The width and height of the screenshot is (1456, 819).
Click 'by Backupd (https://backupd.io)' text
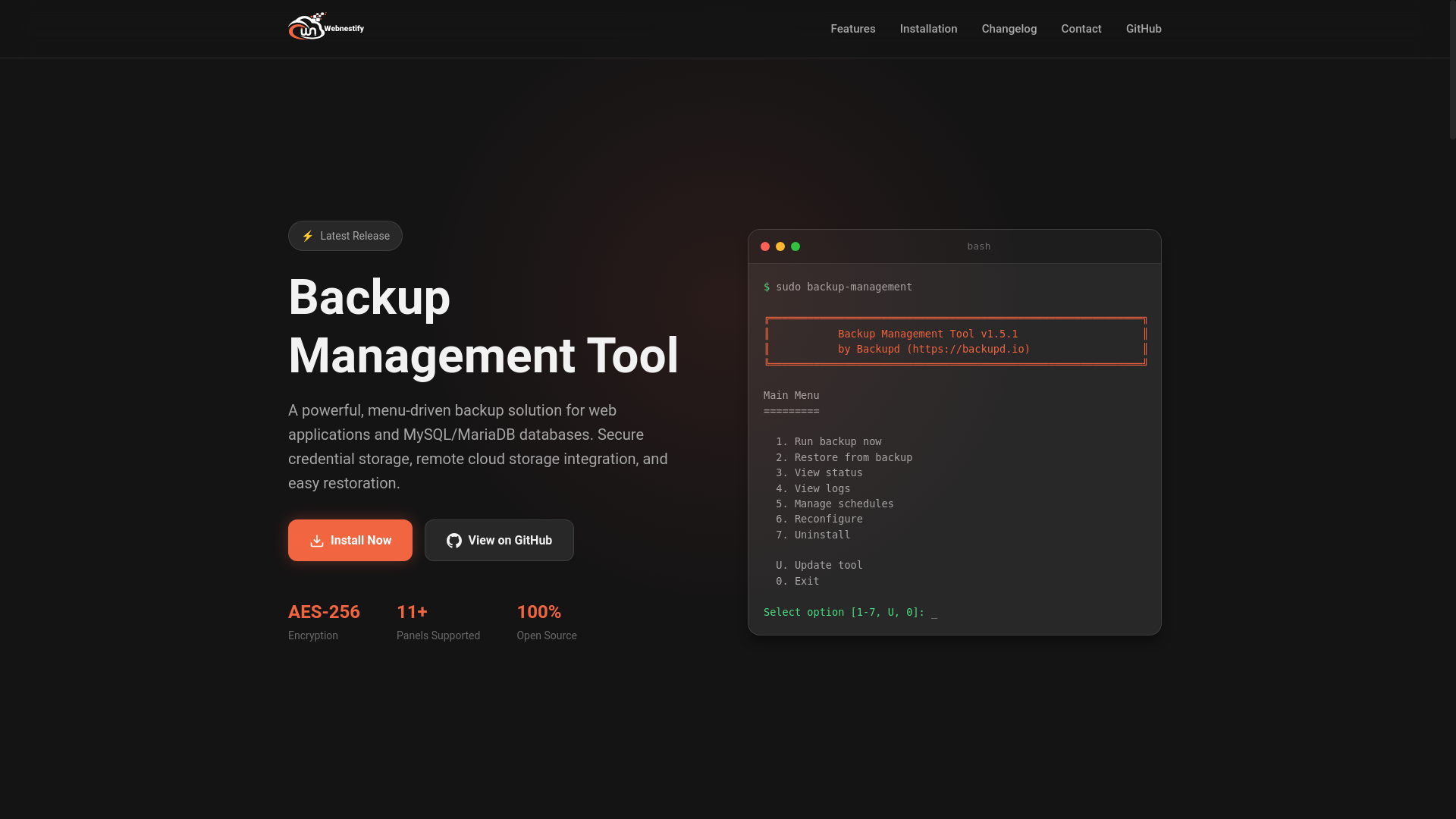tap(934, 349)
